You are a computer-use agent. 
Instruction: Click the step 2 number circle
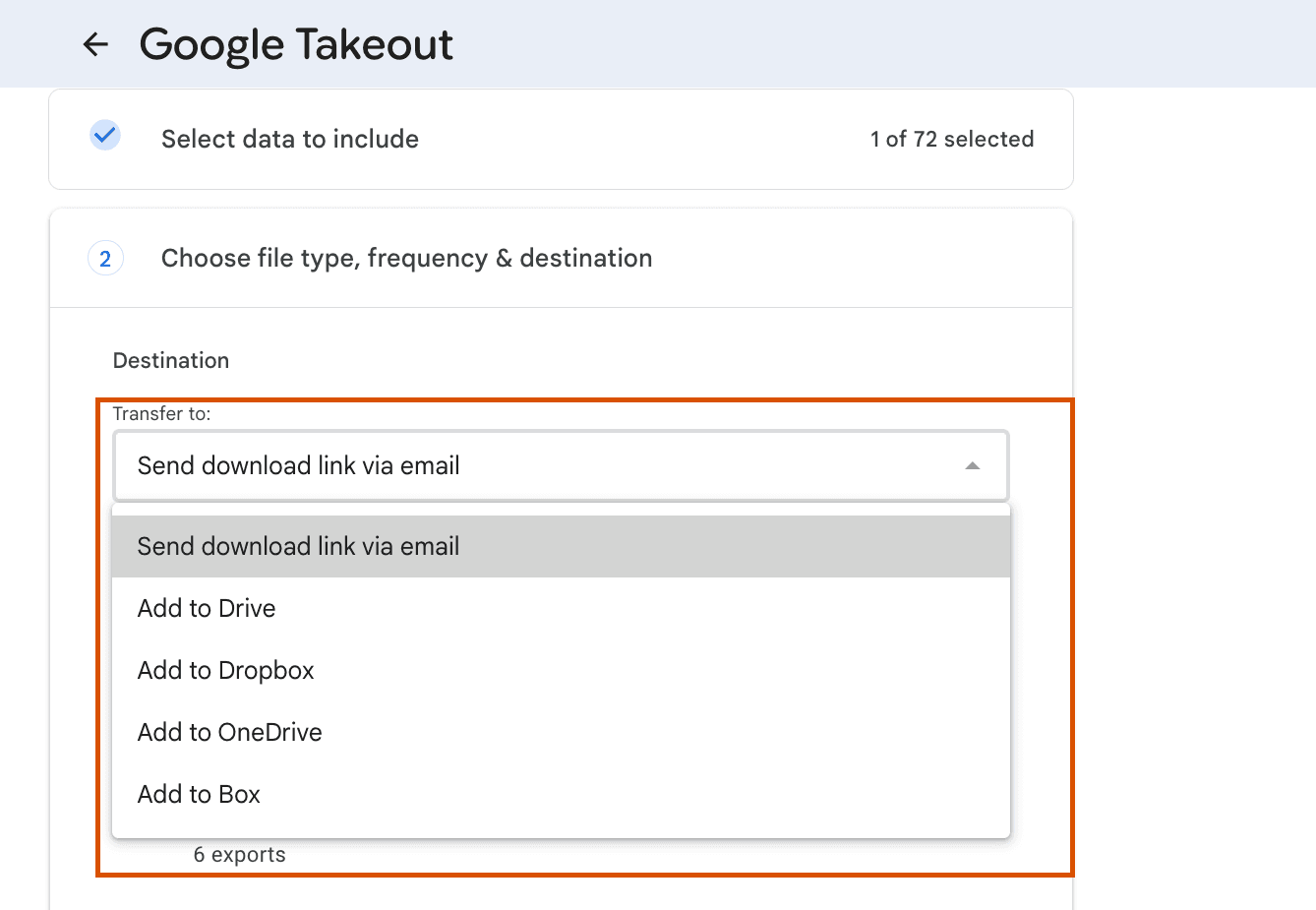(x=105, y=259)
